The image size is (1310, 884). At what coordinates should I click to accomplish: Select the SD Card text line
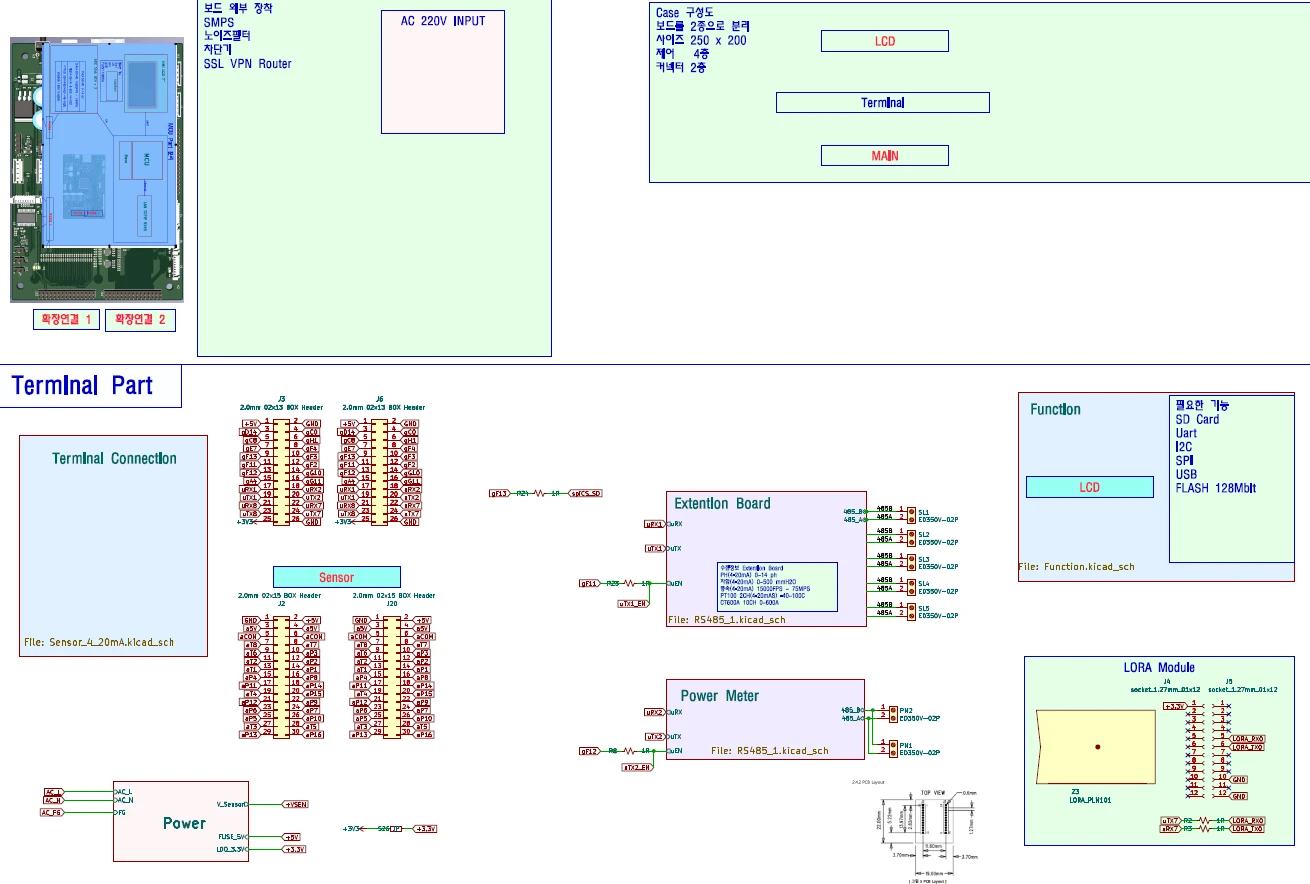pos(1197,419)
